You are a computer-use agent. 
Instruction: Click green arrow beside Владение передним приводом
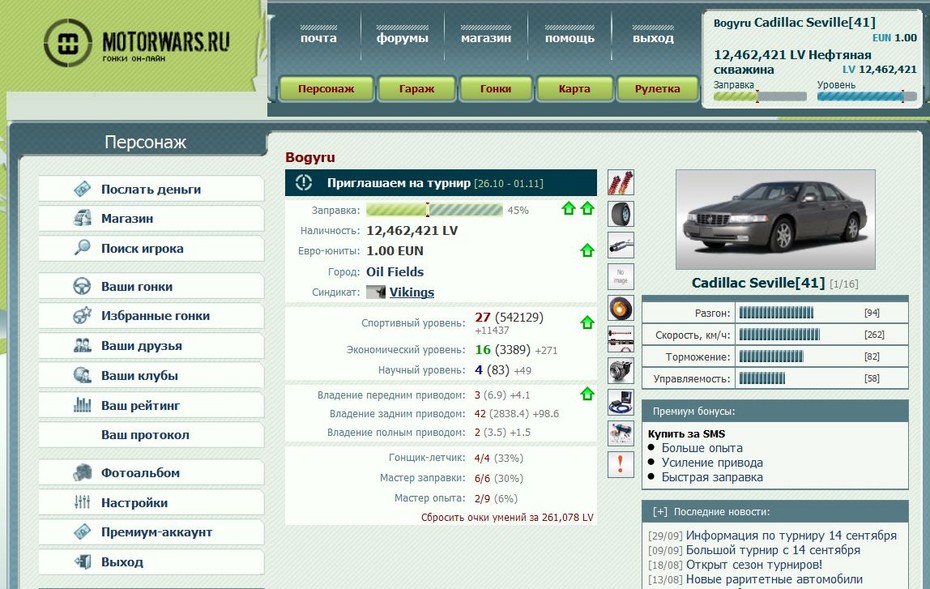(587, 394)
